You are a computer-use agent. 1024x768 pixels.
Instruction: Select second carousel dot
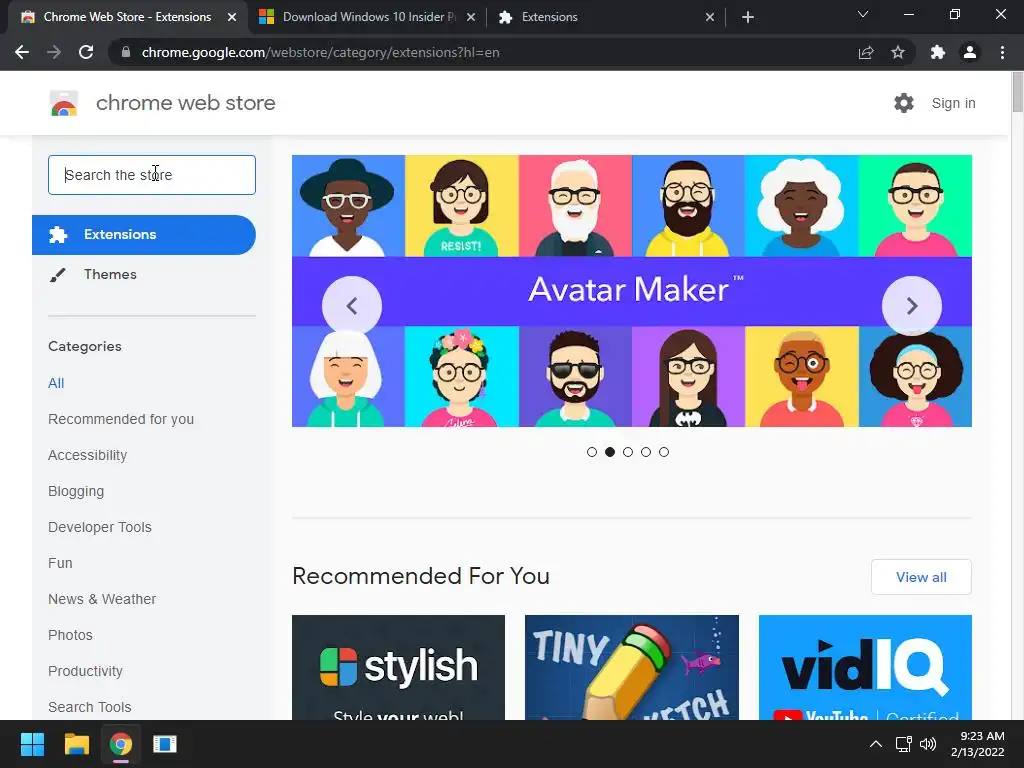(610, 452)
